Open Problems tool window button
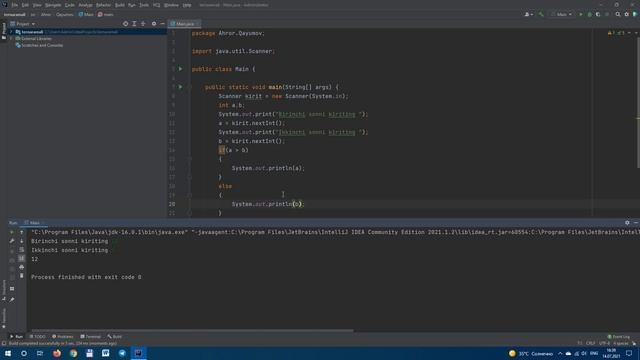The image size is (640, 360). [x=62, y=337]
